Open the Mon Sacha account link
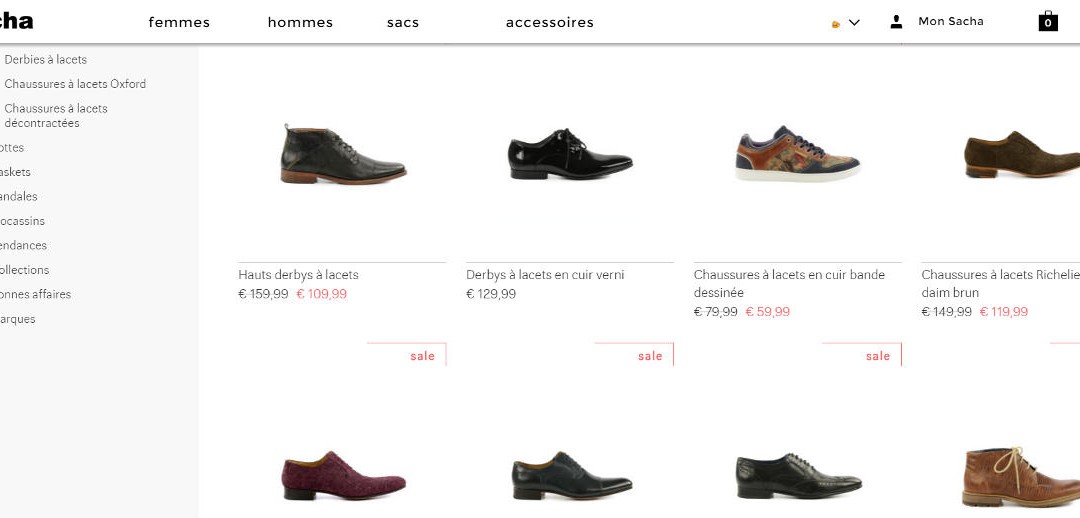This screenshot has height=518, width=1080. tap(950, 21)
